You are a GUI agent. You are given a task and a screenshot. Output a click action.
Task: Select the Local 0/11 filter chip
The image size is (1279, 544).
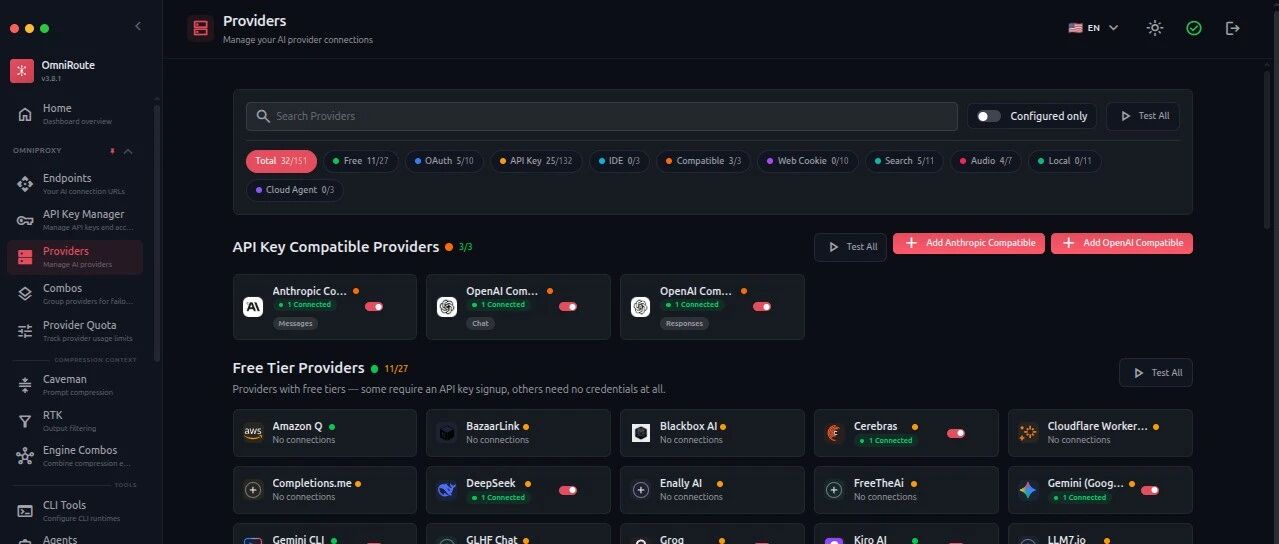[x=1064, y=160]
